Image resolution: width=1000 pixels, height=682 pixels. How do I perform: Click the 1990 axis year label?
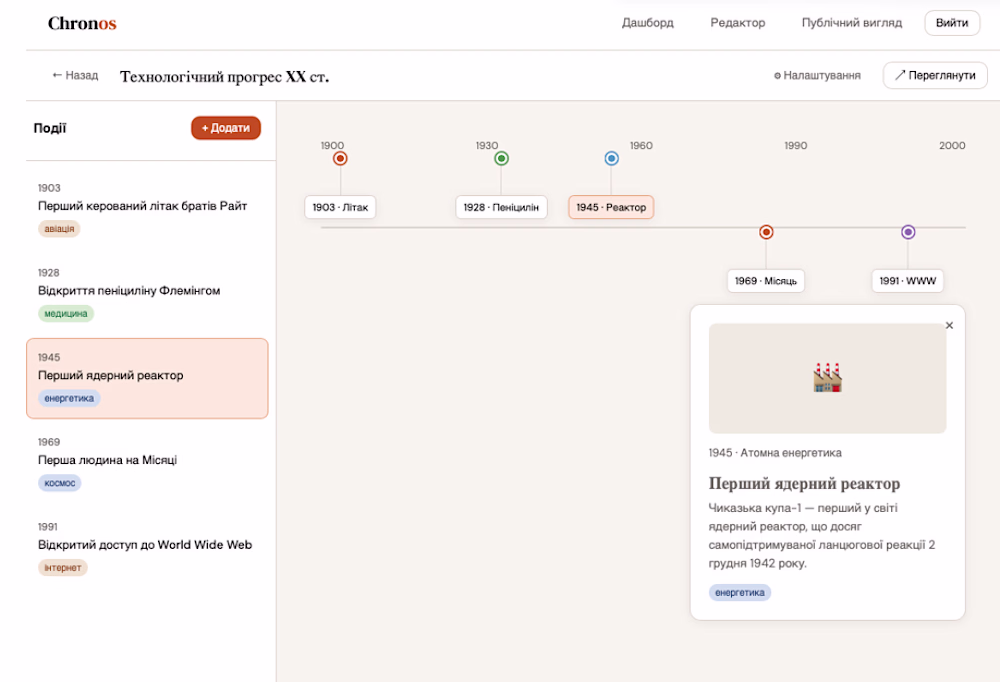[795, 145]
